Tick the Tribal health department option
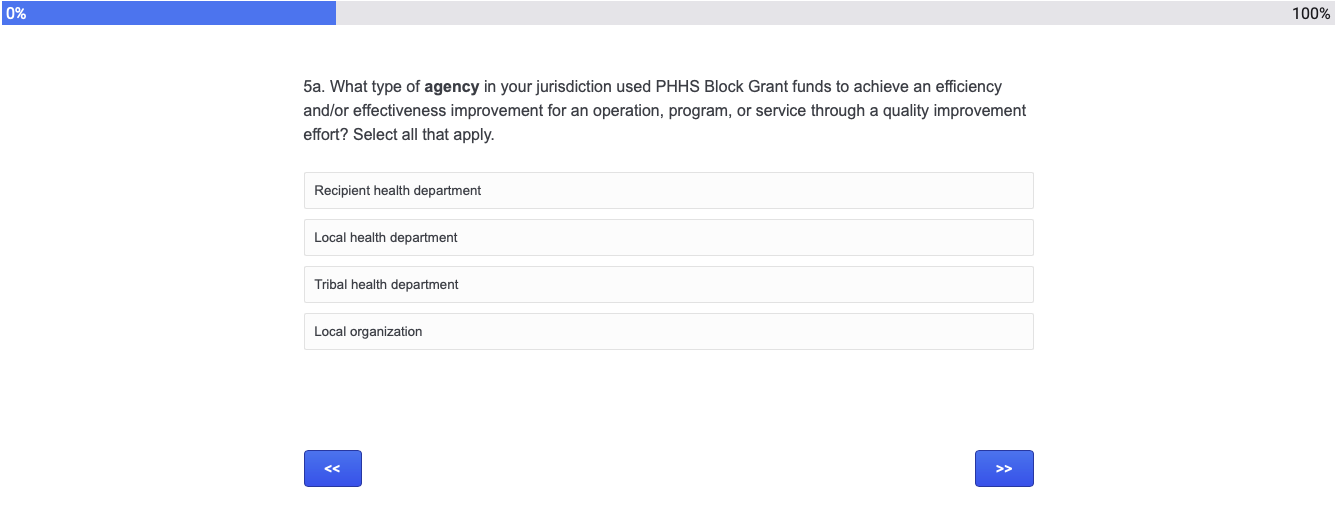This screenshot has width=1337, height=522. 668,284
